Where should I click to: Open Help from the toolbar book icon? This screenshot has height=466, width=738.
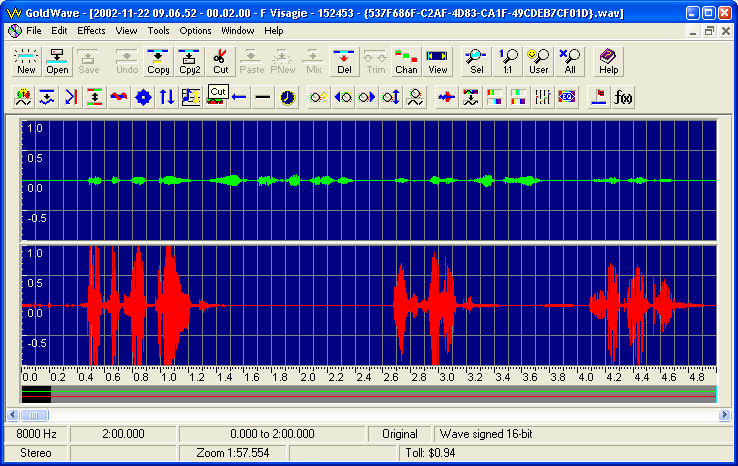608,61
